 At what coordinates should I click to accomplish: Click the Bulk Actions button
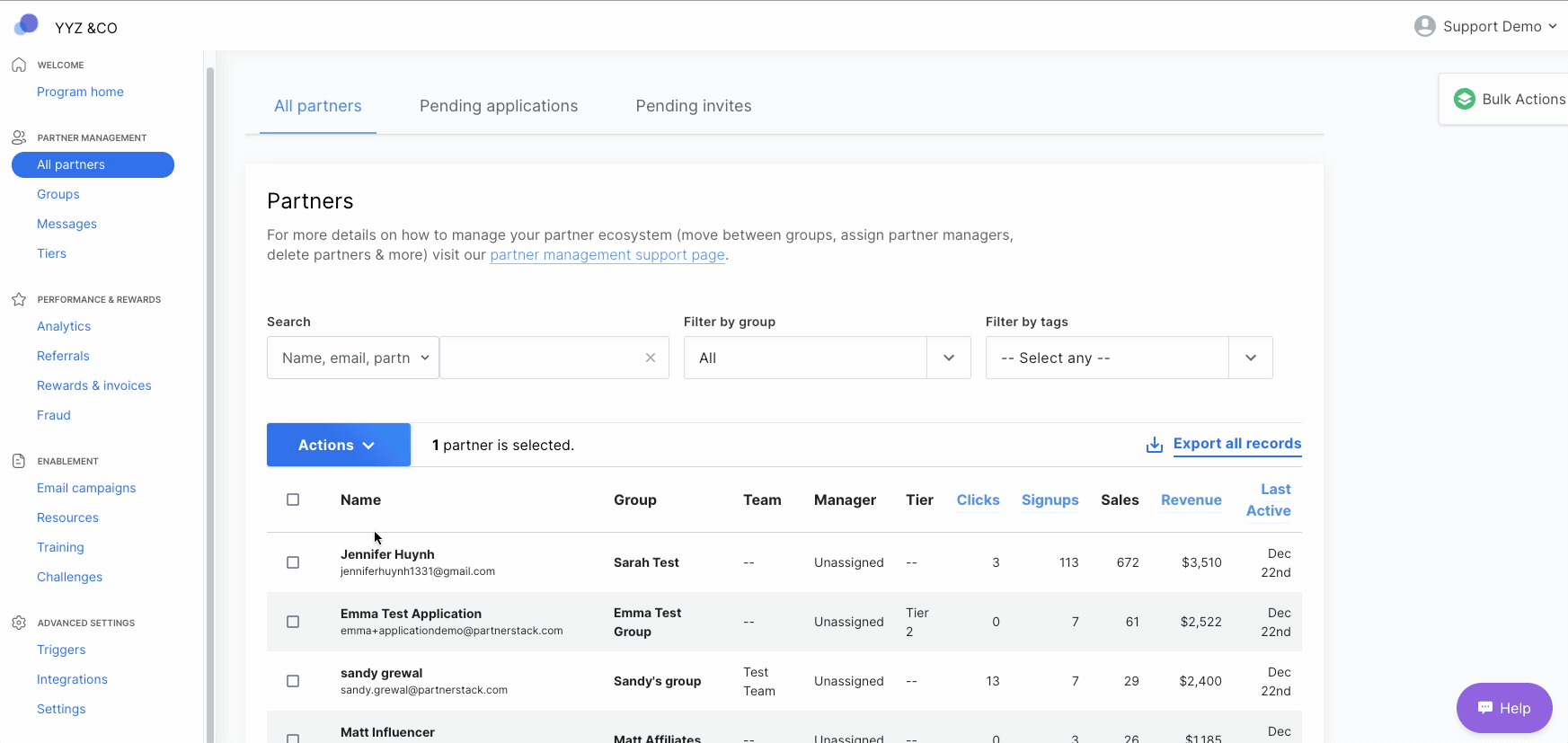[1504, 99]
